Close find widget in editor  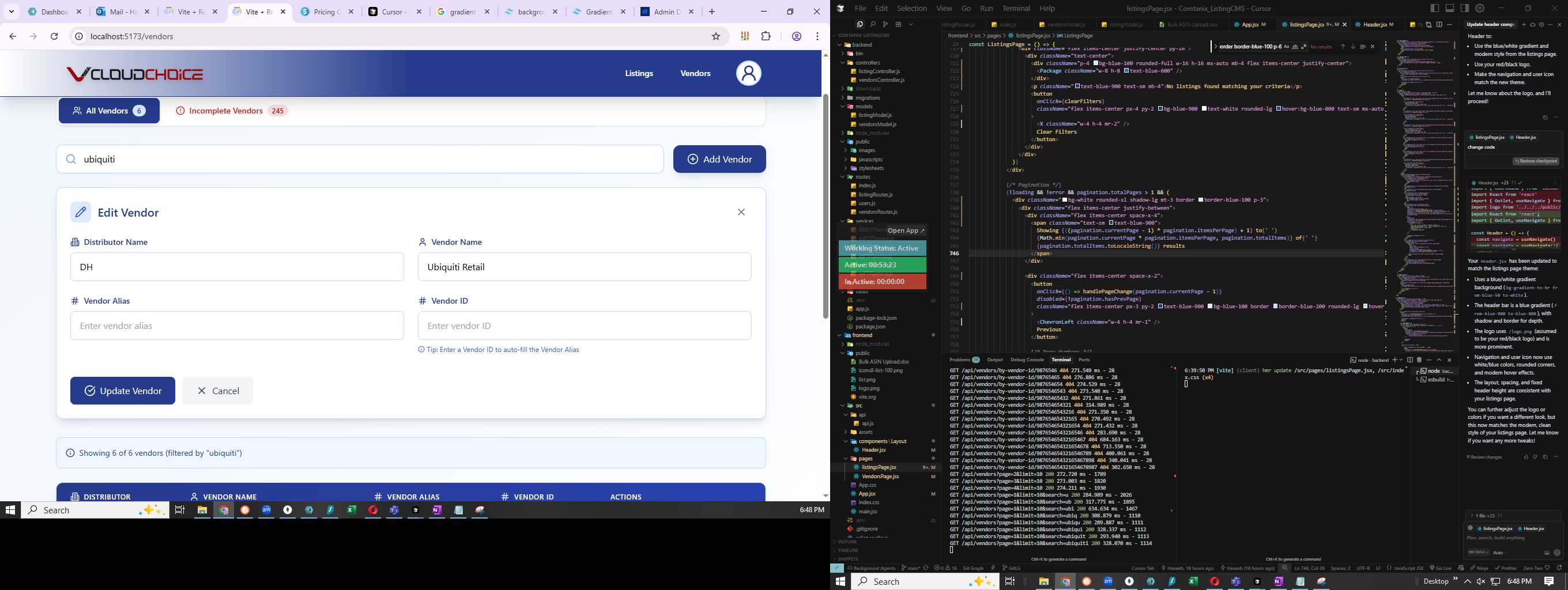[x=1373, y=47]
